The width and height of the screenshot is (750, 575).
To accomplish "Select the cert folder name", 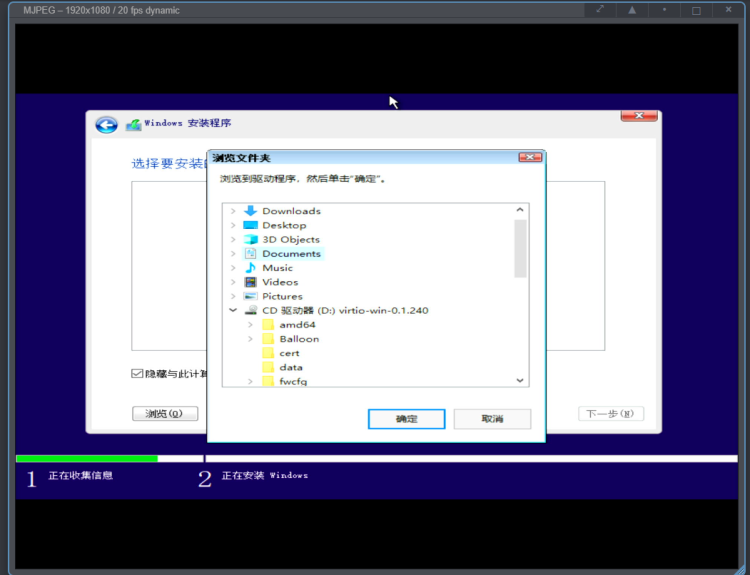I will point(289,353).
